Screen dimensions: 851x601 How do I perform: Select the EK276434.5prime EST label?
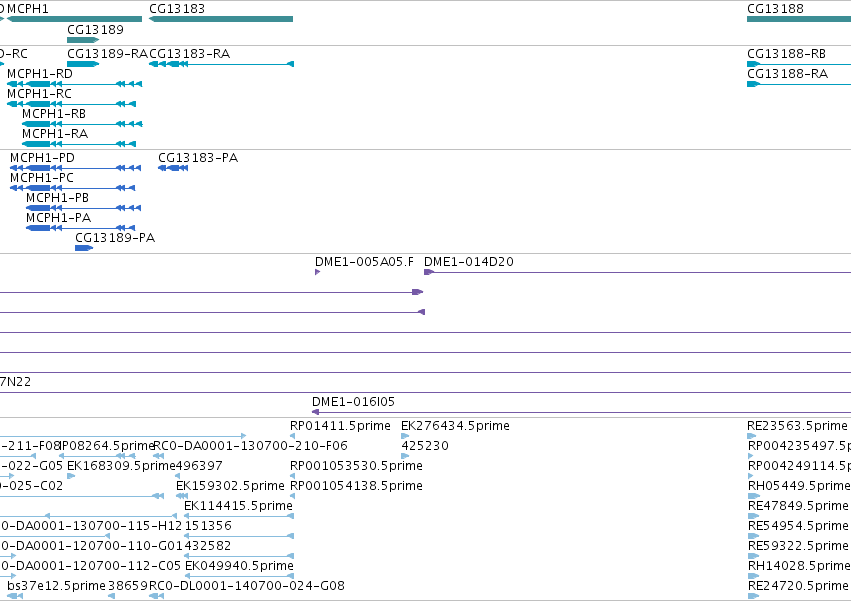[455, 426]
